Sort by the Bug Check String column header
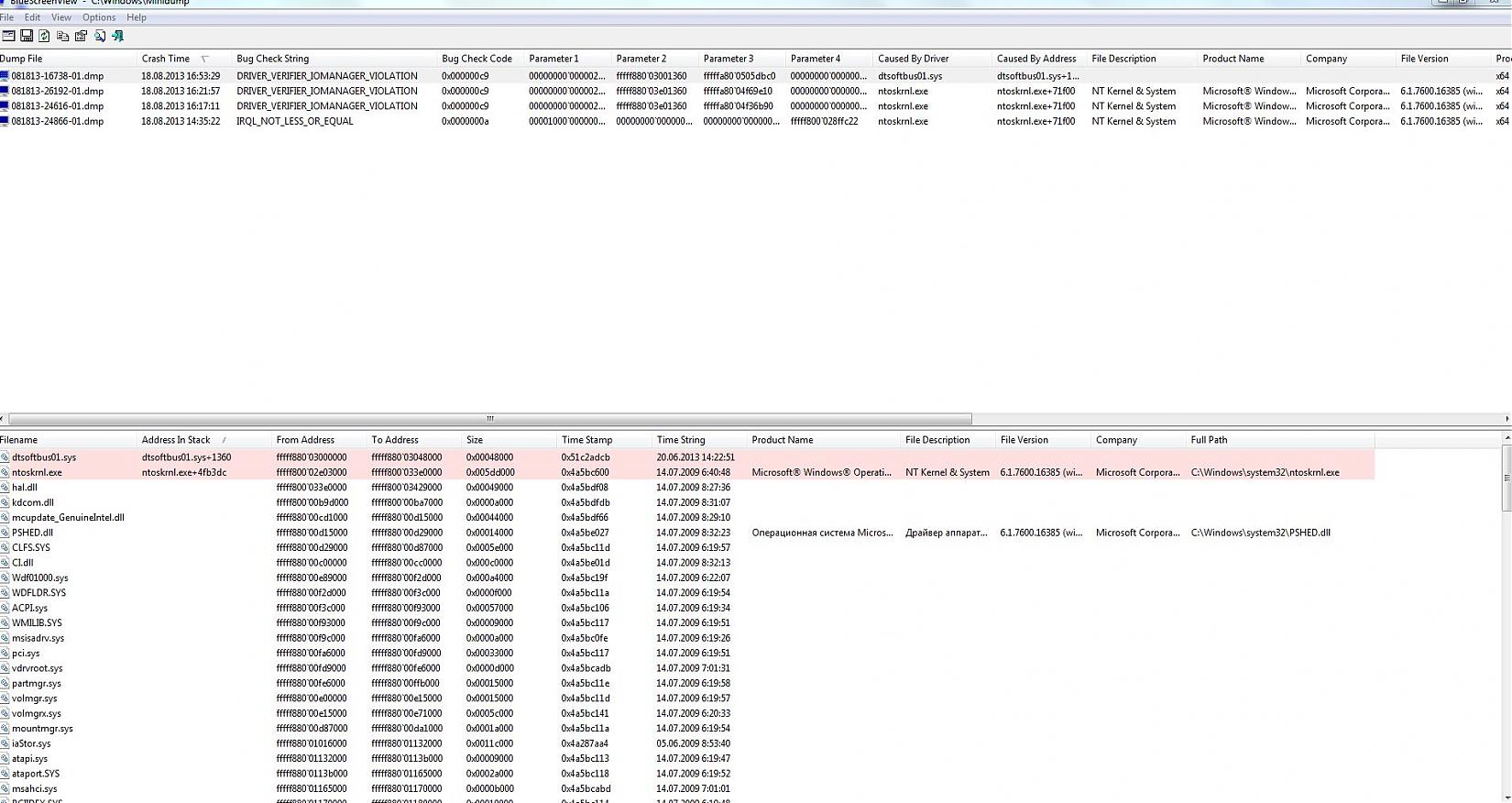 [335, 59]
